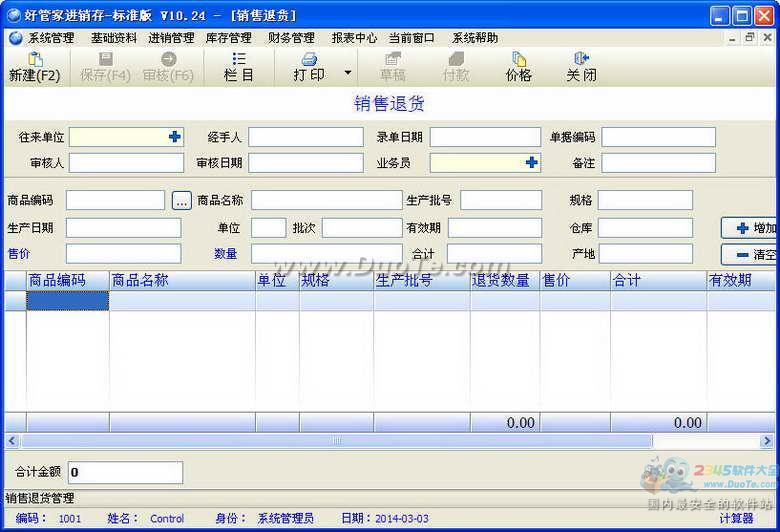Image resolution: width=780 pixels, height=532 pixels.
Task: Click the 关闭 close toolbar icon
Action: (581, 59)
